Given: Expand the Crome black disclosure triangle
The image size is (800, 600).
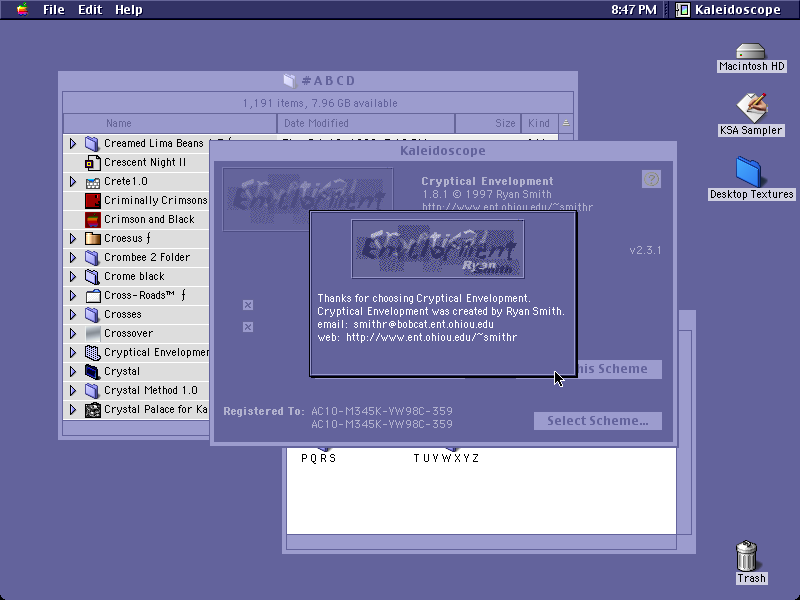Looking at the screenshot, I should [73, 277].
